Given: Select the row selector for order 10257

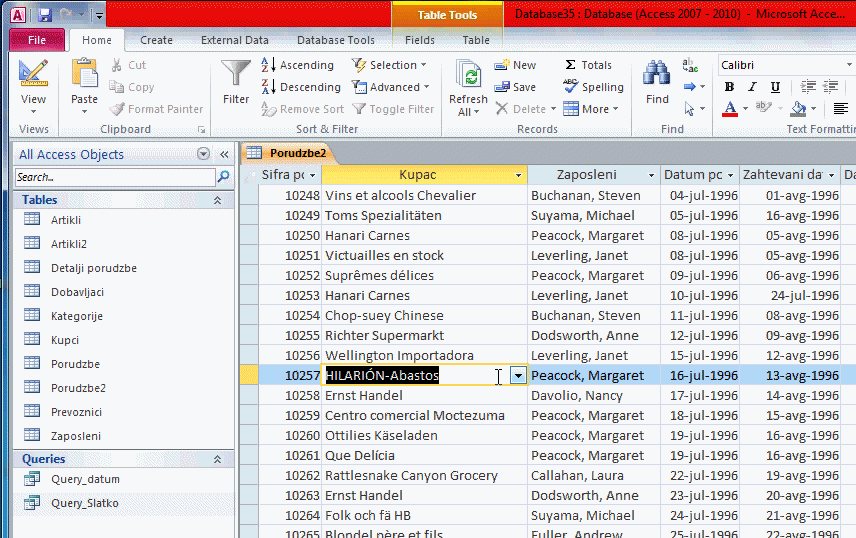Looking at the screenshot, I should click(249, 376).
